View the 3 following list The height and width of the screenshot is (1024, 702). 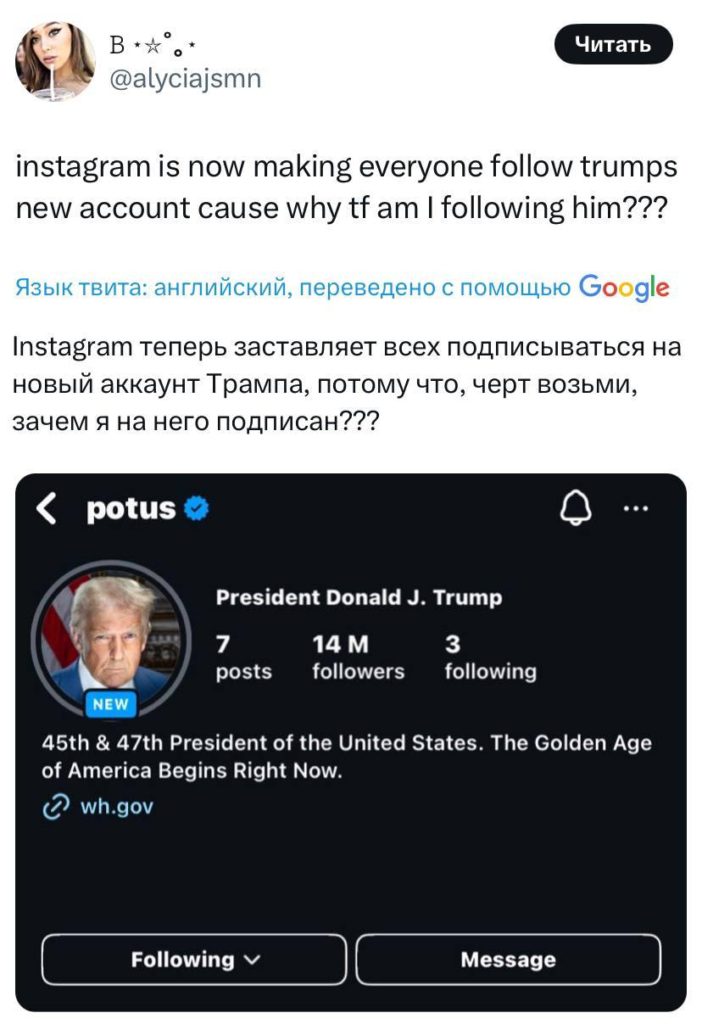pos(489,657)
